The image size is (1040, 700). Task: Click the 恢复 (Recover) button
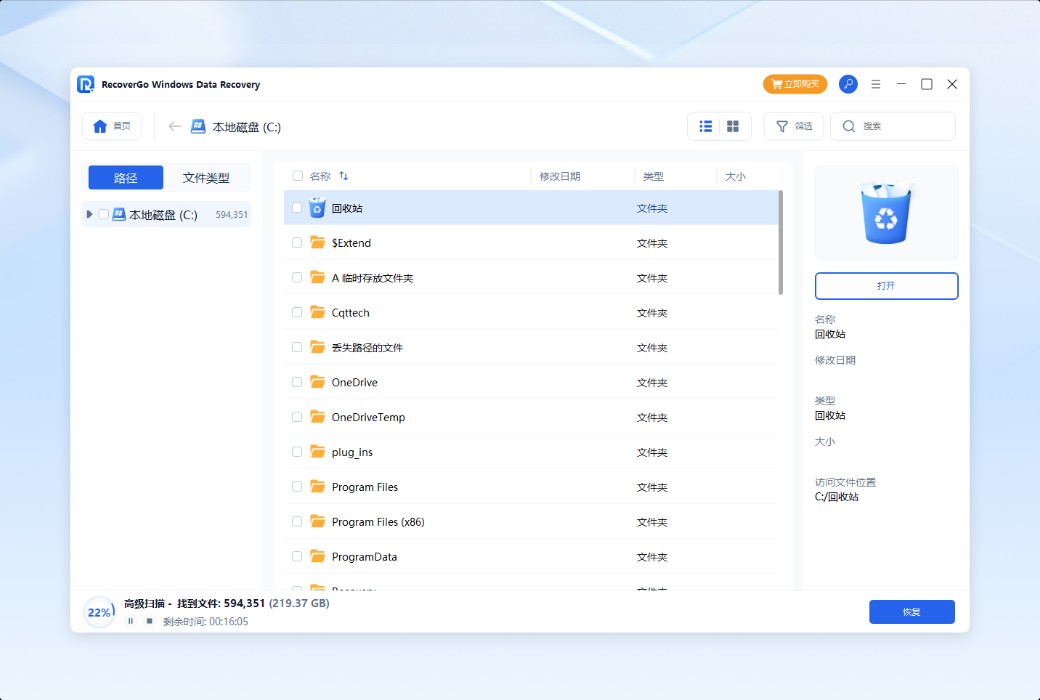(x=911, y=611)
